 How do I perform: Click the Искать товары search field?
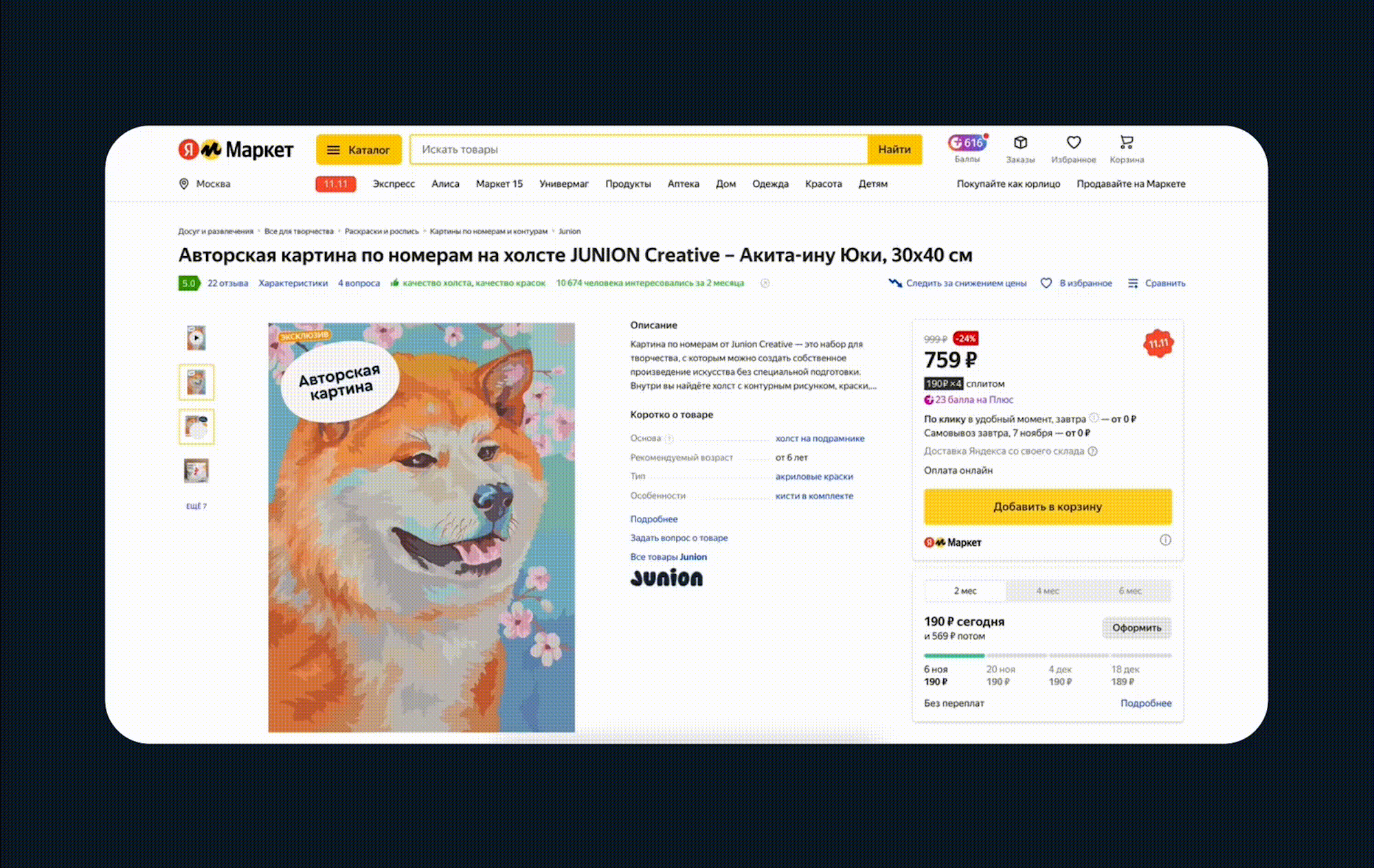[x=639, y=150]
